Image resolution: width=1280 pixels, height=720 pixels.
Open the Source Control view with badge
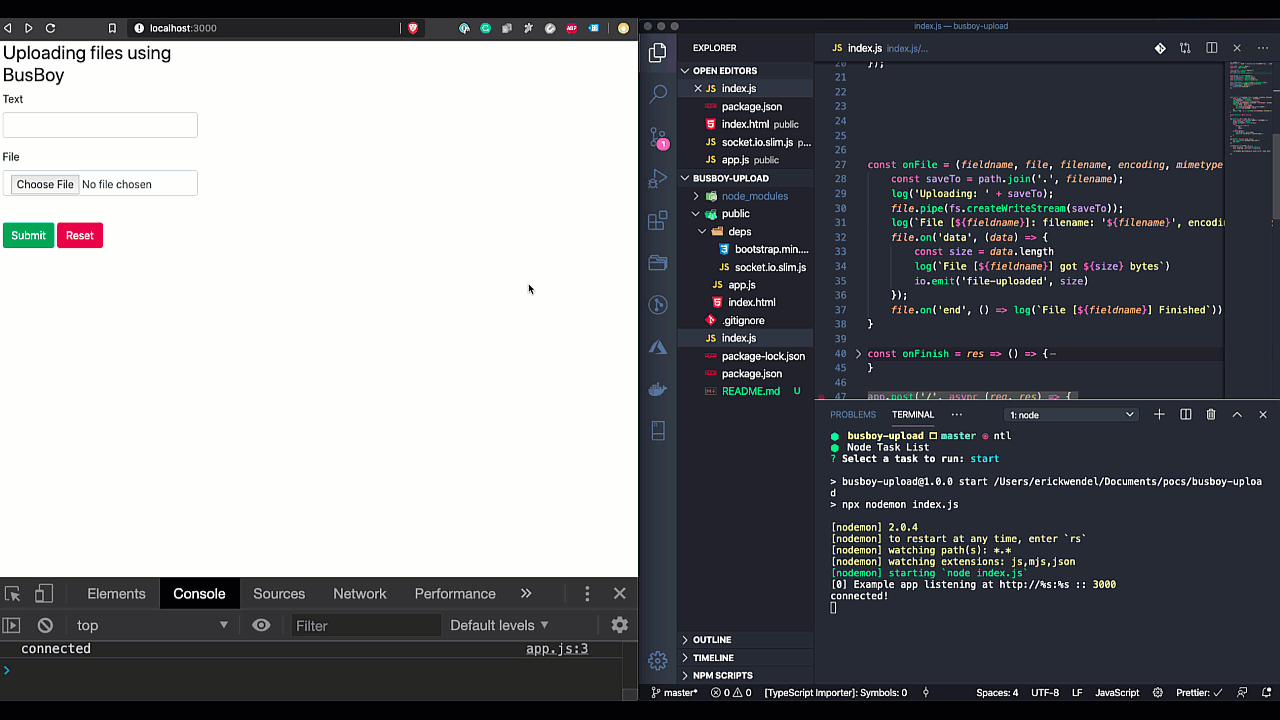[657, 137]
